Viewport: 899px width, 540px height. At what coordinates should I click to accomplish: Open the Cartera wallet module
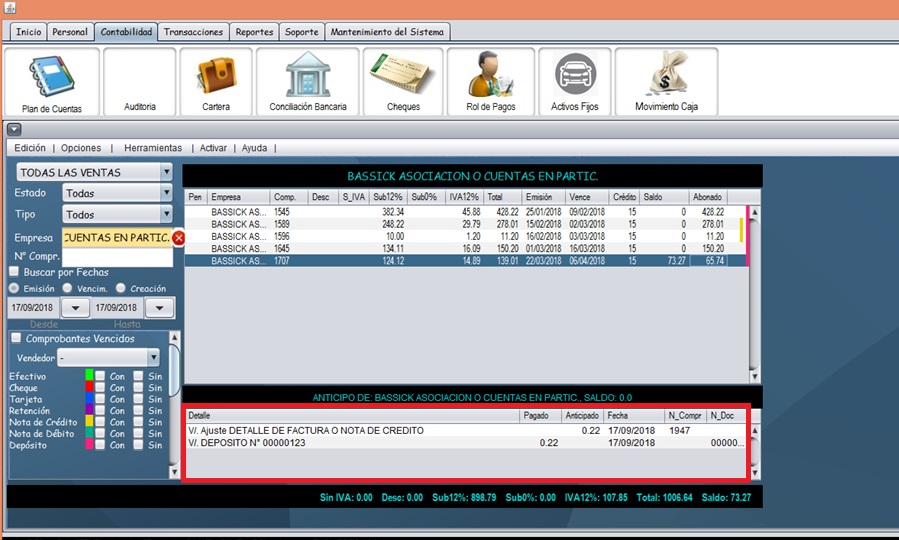click(215, 83)
